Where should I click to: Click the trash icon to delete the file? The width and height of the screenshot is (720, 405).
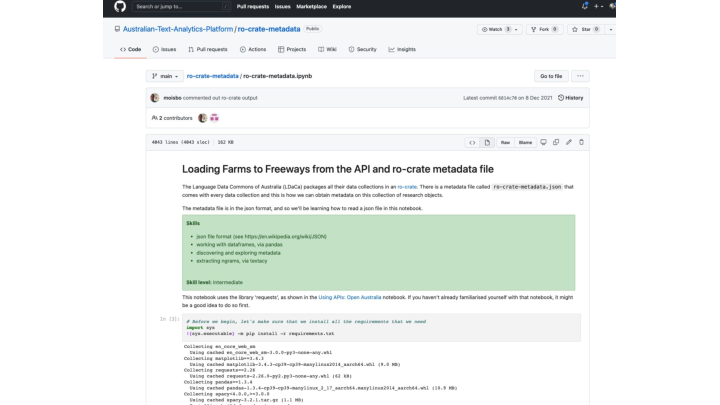point(582,143)
